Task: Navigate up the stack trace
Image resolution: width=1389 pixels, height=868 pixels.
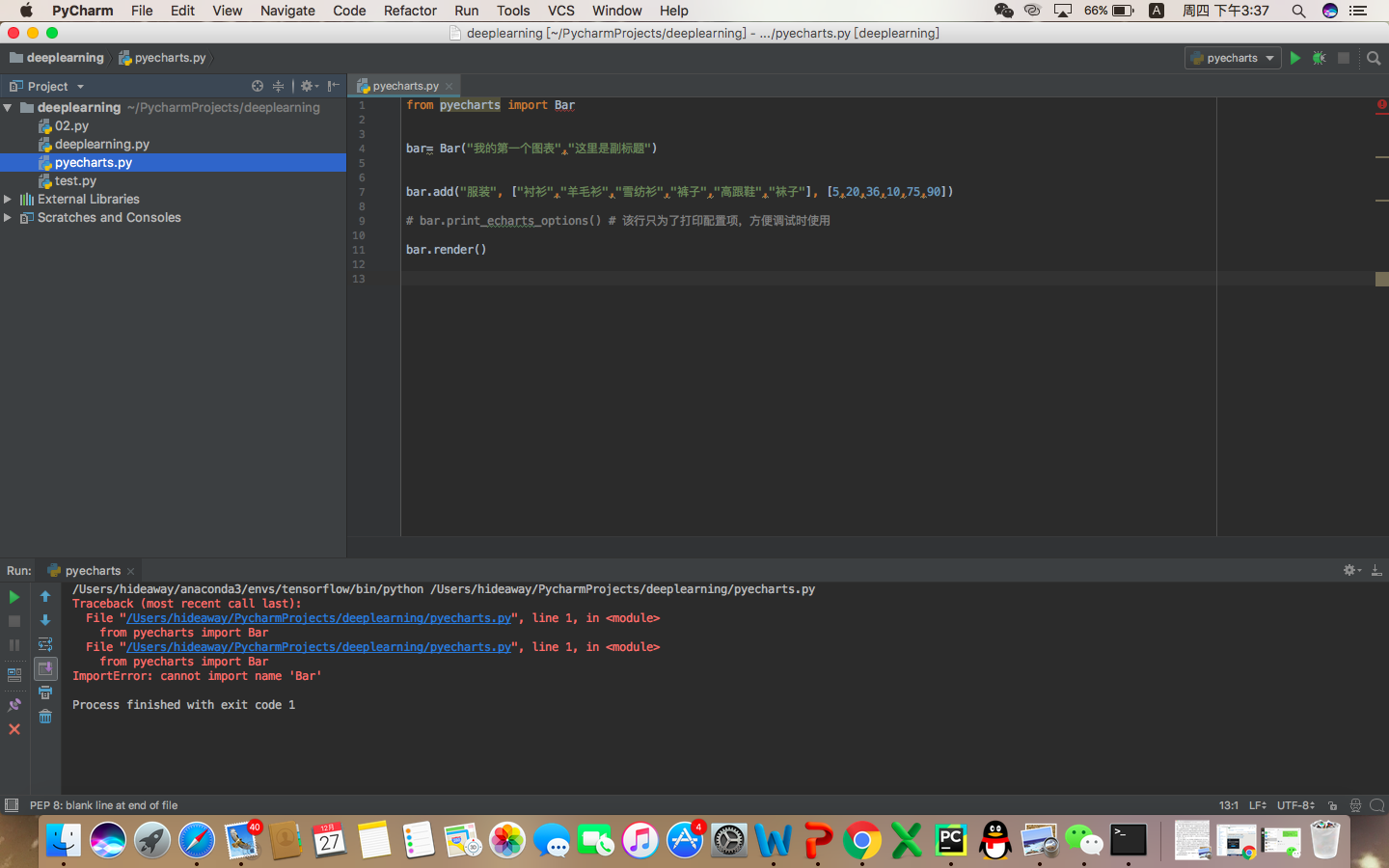Action: click(x=44, y=596)
